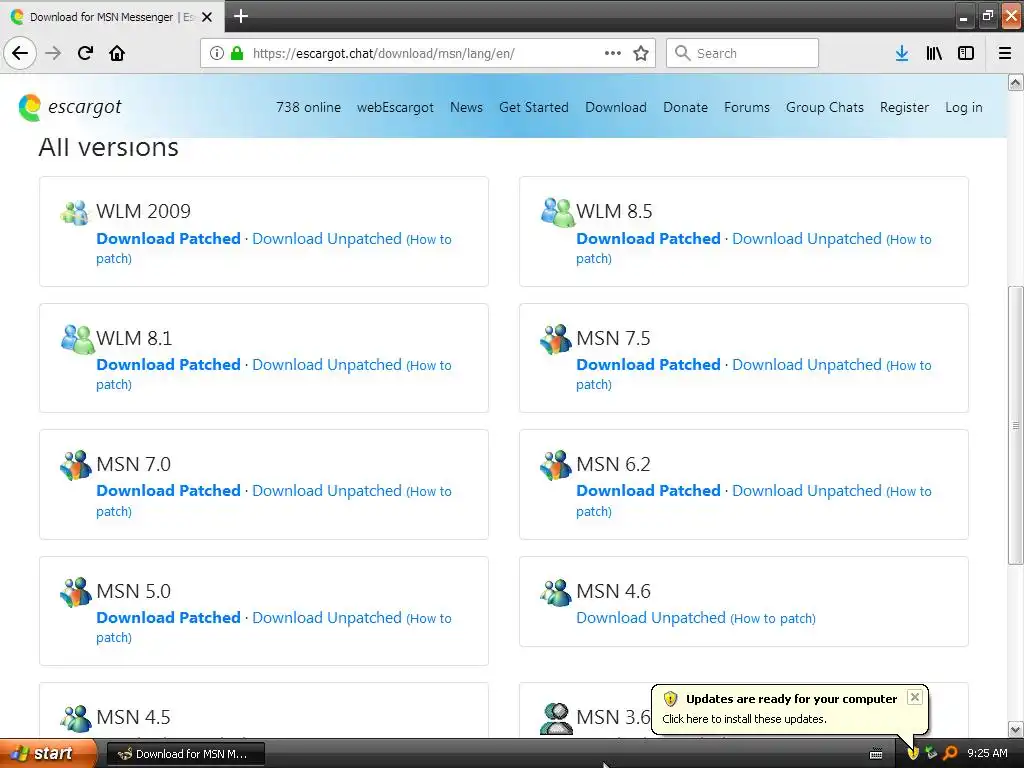Click the page scrollbar down arrow

tap(1015, 729)
